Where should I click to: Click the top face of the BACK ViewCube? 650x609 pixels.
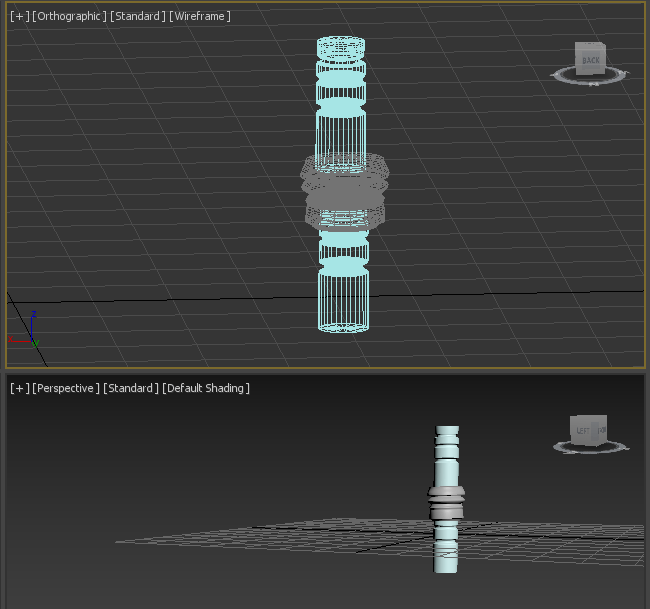click(x=590, y=44)
